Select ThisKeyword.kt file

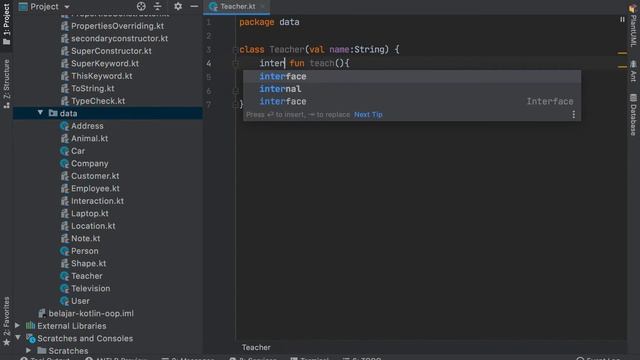101,76
